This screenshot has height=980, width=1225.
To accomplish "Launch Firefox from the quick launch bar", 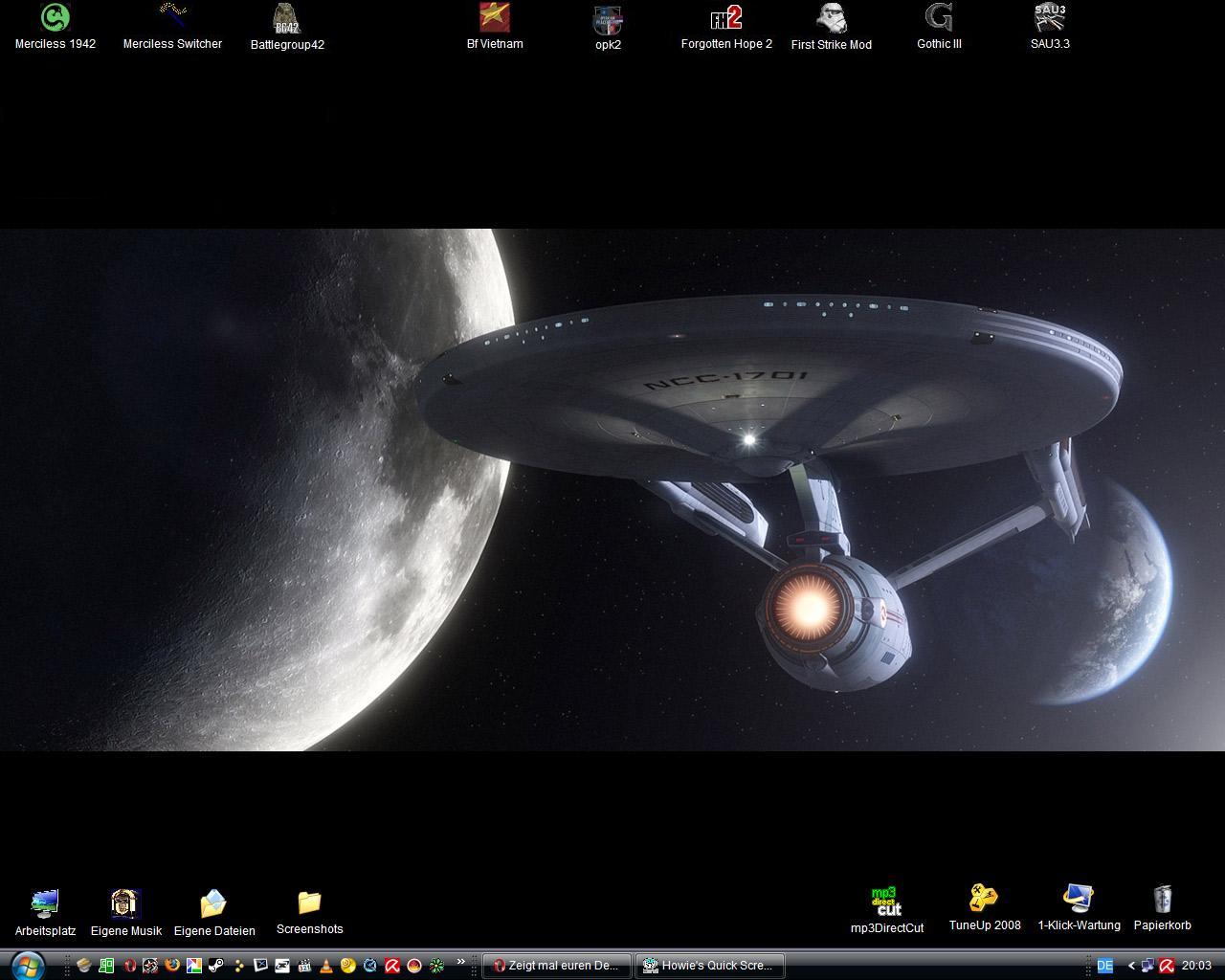I will (172, 966).
